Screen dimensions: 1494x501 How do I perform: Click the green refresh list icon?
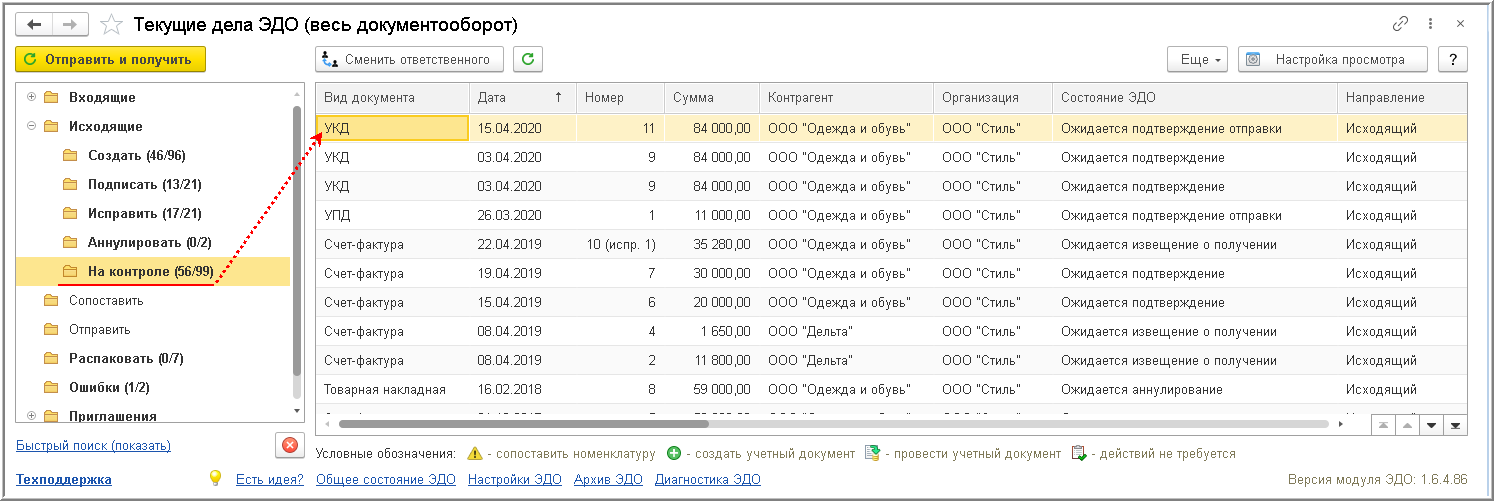(528, 60)
